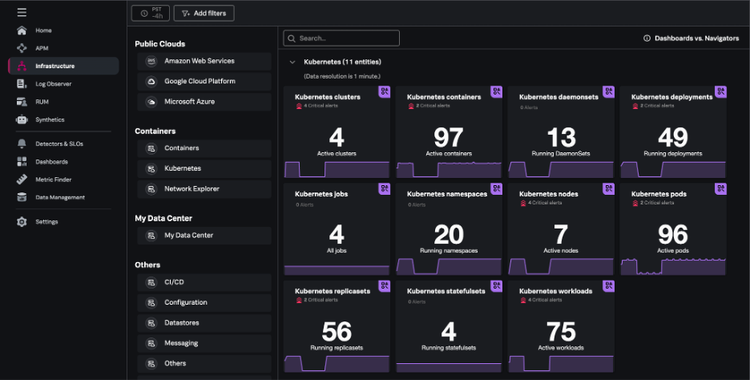
Task: Click the Detectors & SLOs bell icon
Action: pos(22,144)
